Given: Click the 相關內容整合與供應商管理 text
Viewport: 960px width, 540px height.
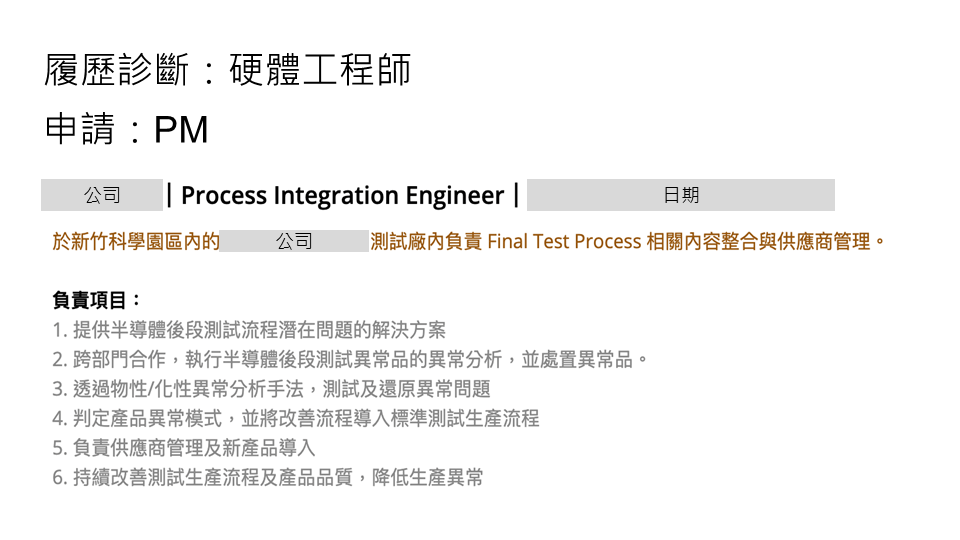Looking at the screenshot, I should [x=759, y=241].
